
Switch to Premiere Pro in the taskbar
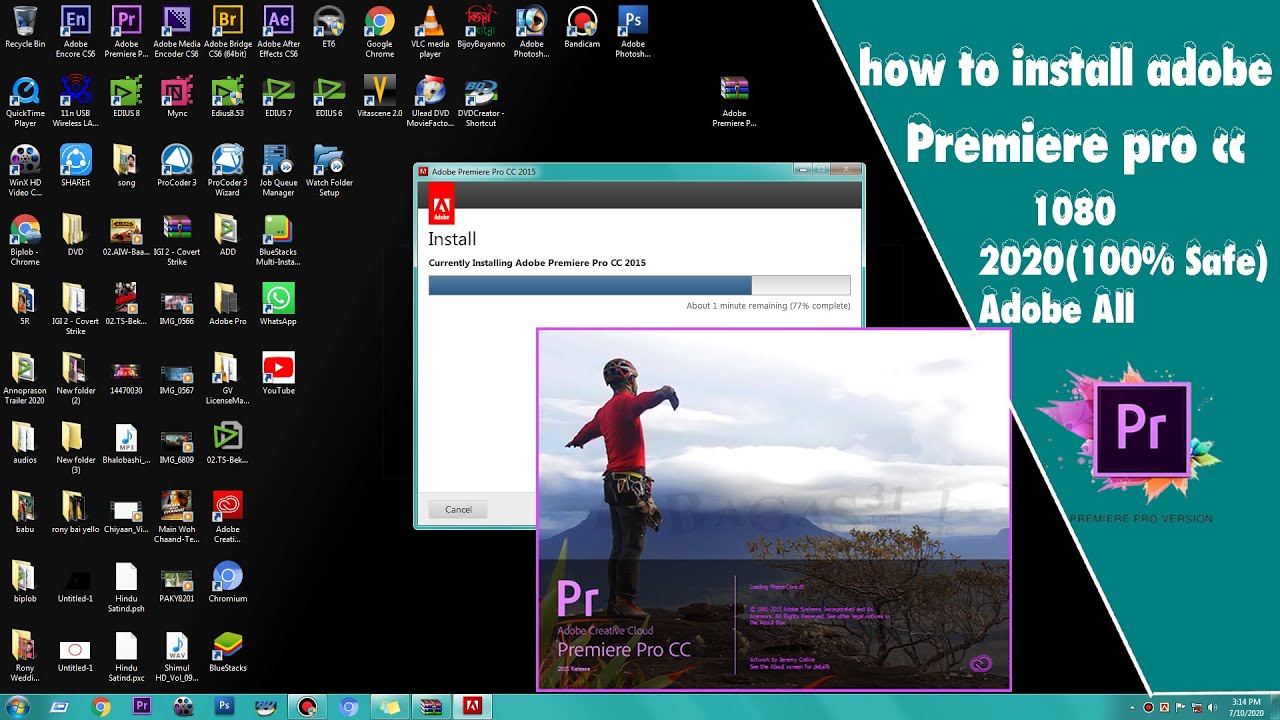tap(142, 707)
